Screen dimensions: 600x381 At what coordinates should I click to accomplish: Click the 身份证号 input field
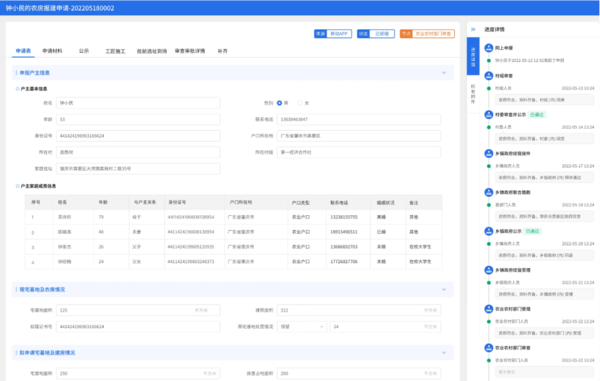click(x=138, y=136)
